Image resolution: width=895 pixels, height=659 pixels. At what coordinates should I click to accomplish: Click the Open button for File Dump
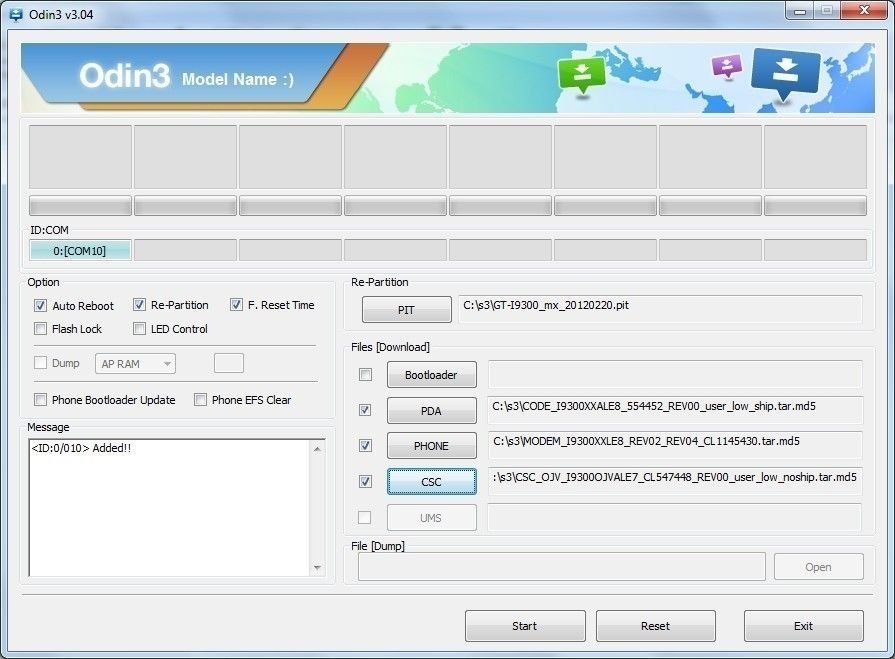pos(819,567)
